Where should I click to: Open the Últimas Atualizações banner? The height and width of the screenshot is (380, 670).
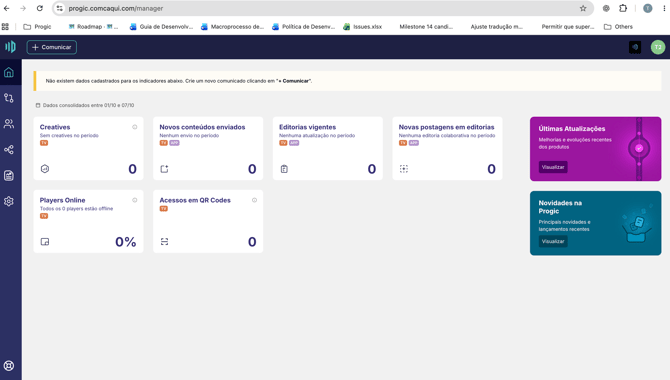[596, 149]
